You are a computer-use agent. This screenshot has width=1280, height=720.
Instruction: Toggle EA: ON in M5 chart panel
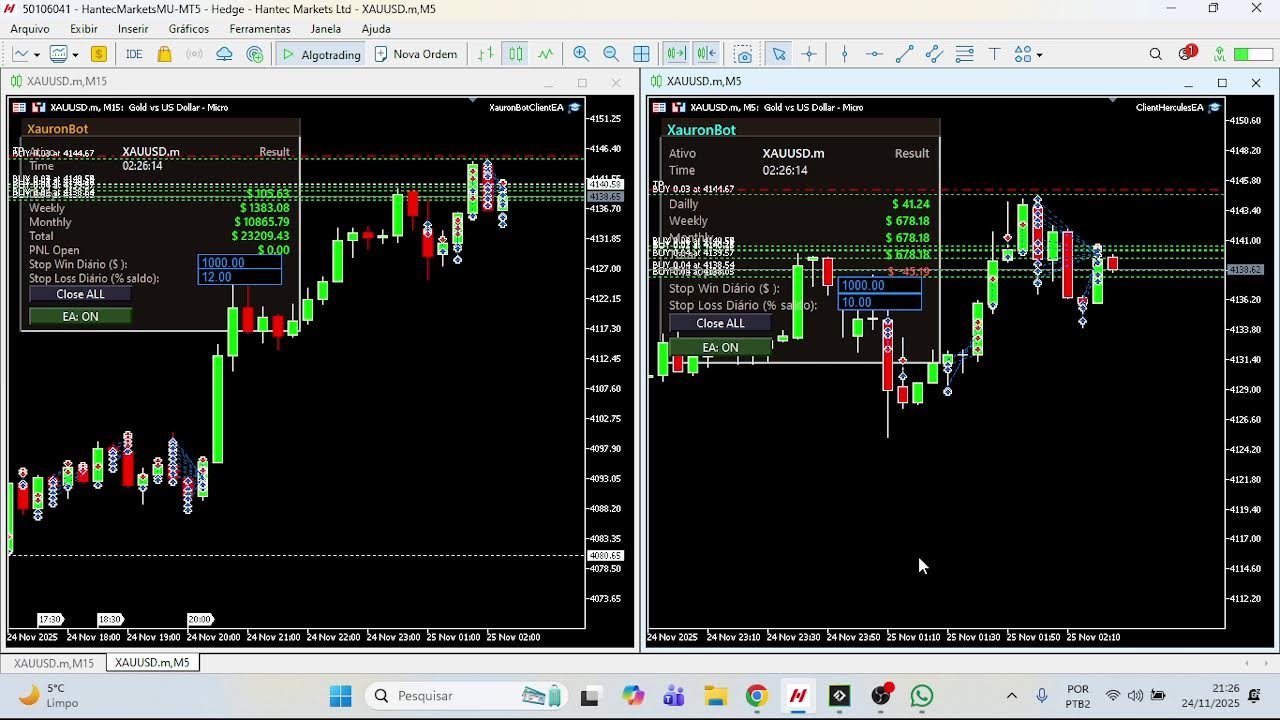tap(720, 347)
